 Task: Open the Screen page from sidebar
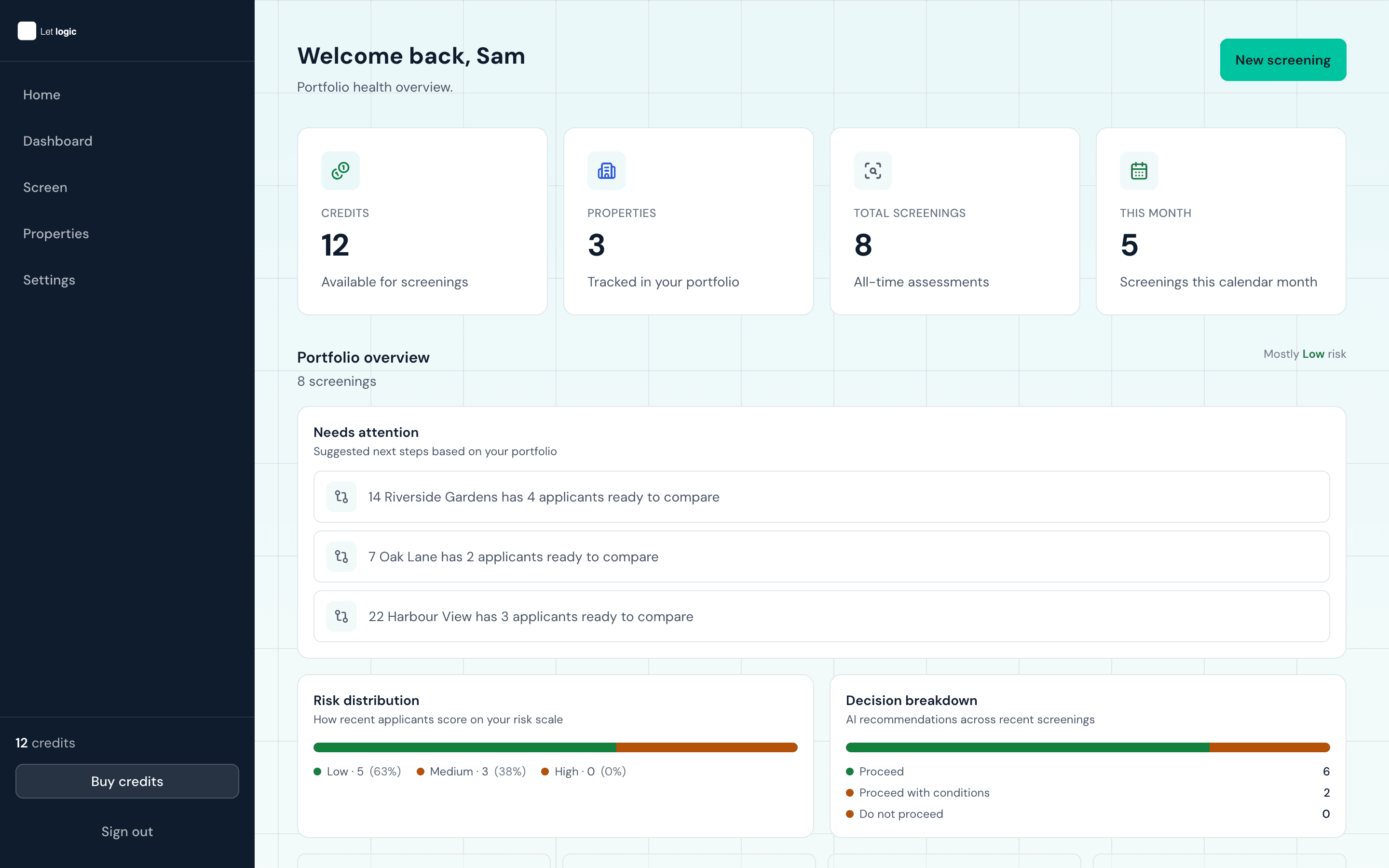[45, 188]
